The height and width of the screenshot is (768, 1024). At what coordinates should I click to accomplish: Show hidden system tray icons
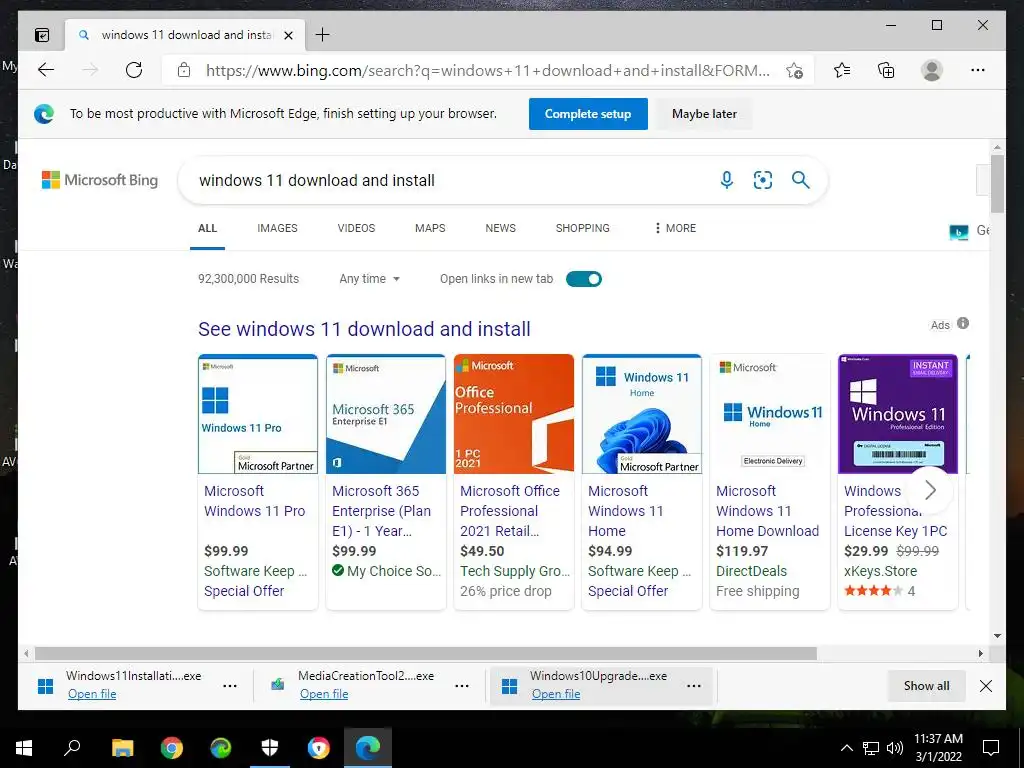pos(846,748)
